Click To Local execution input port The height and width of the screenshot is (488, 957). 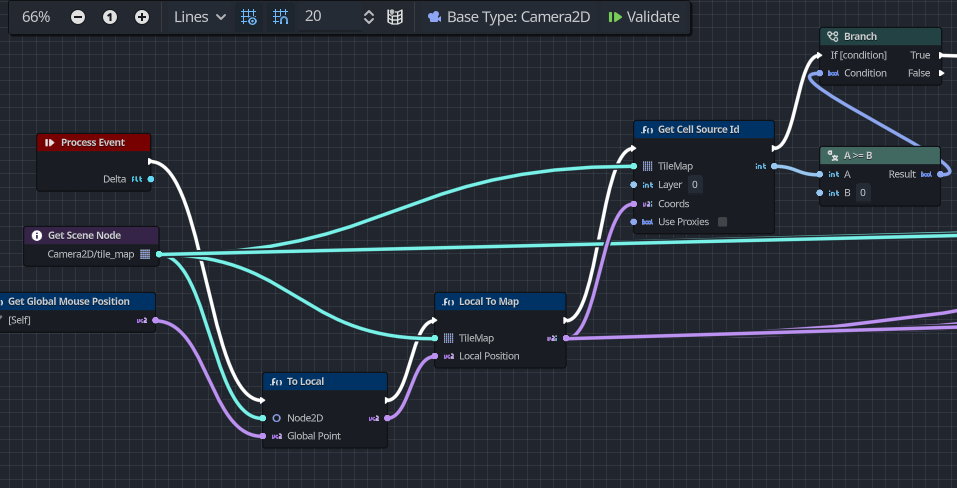pos(262,401)
